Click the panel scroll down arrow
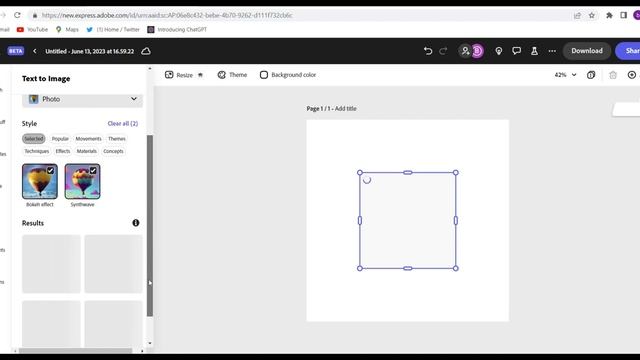Screen dimensions: 640x360 150,343
